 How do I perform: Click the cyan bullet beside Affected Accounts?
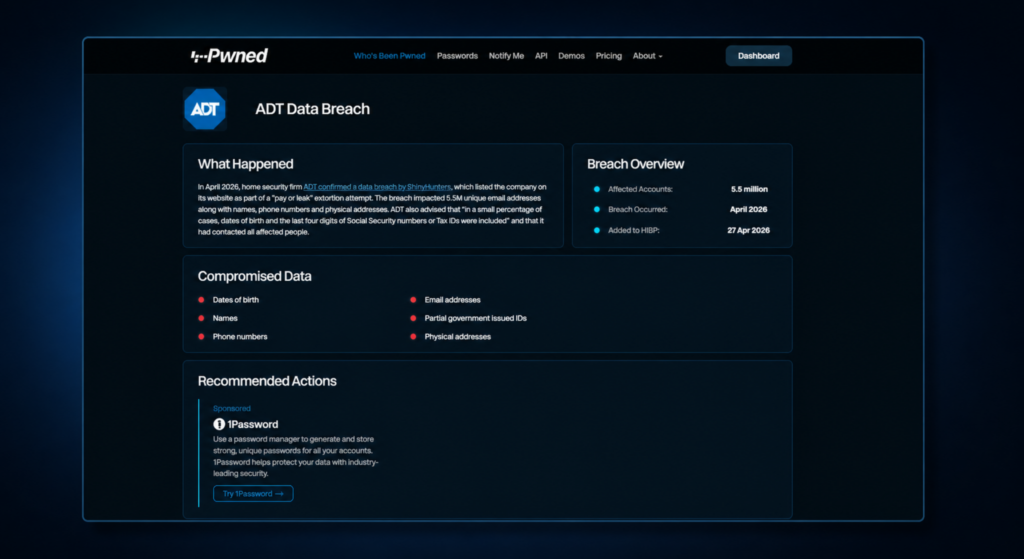[x=596, y=189]
